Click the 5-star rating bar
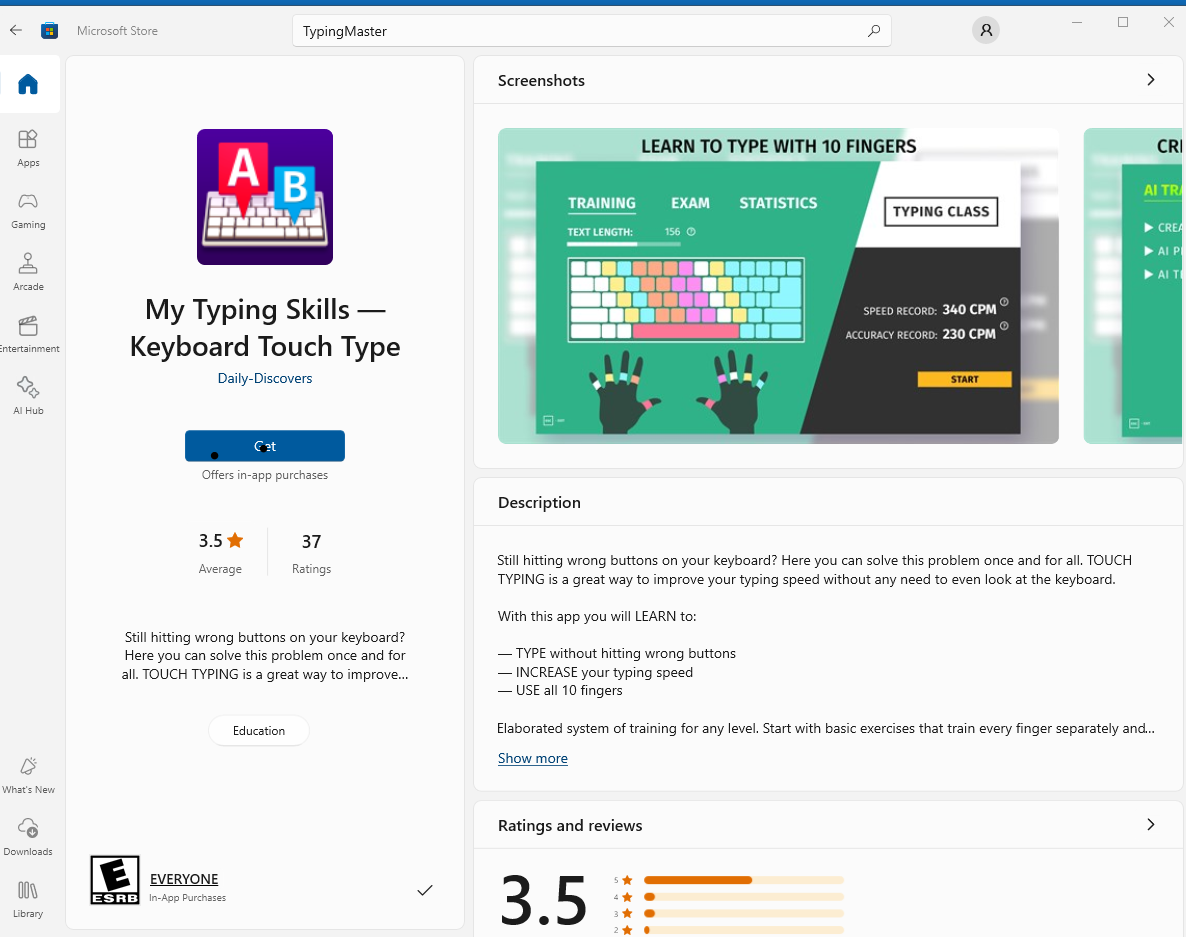The image size is (1186, 937). pos(744,880)
